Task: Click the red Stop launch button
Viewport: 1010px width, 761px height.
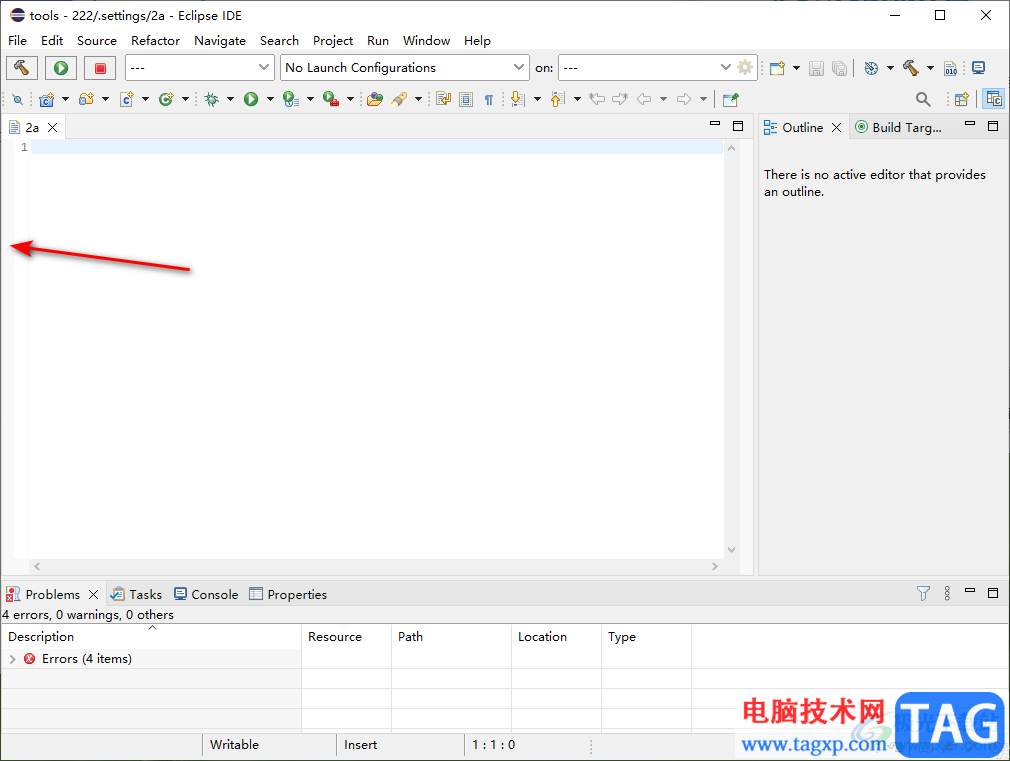Action: [x=100, y=68]
